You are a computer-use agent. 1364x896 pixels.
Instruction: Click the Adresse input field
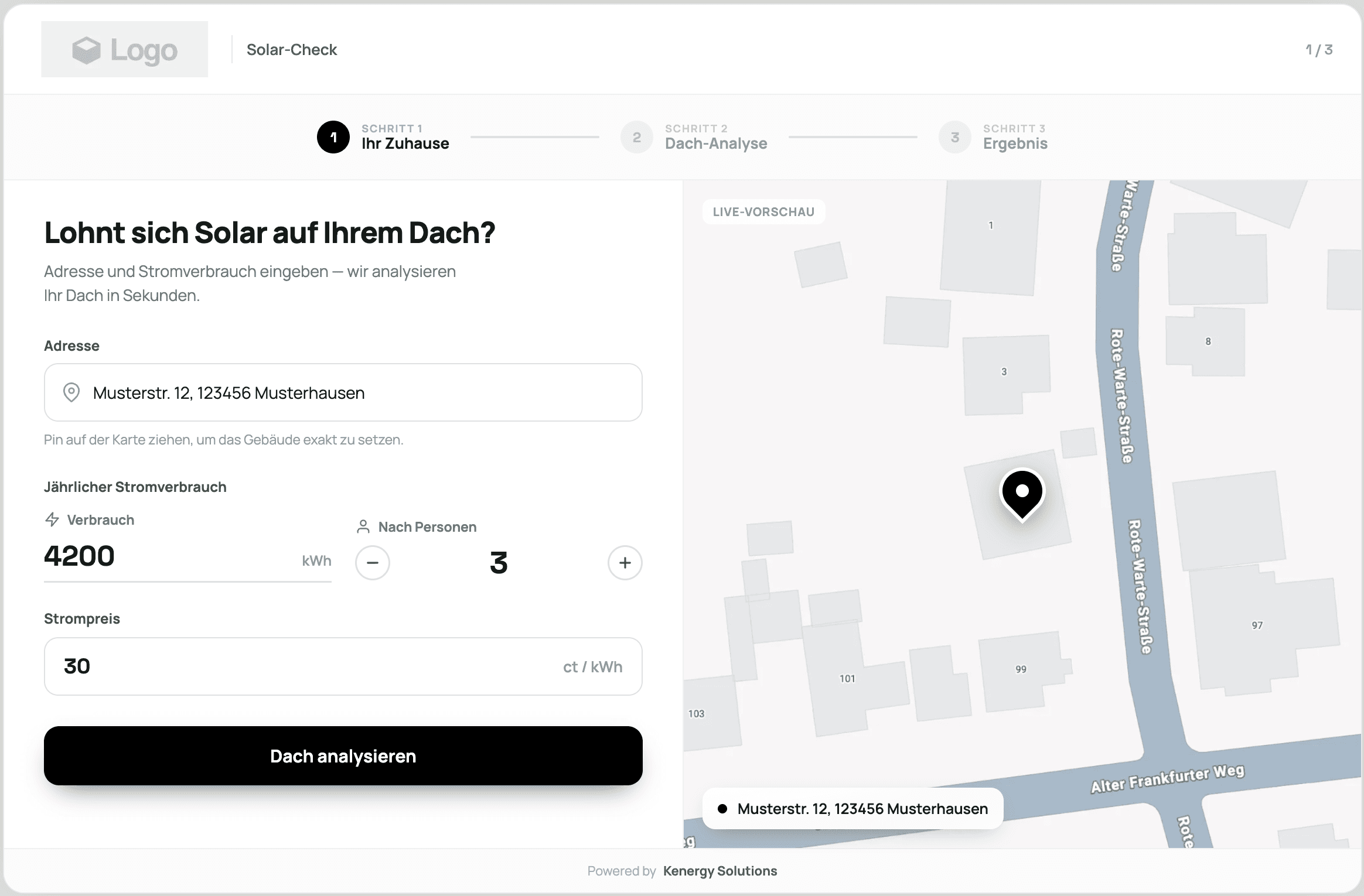click(343, 392)
